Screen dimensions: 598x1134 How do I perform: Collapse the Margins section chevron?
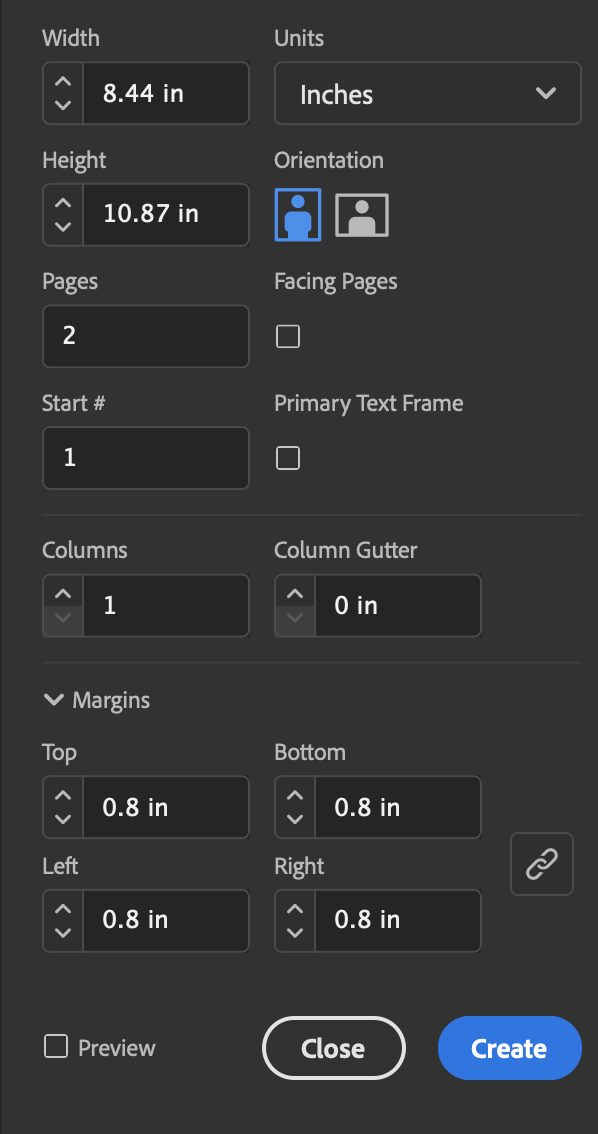pyautogui.click(x=54, y=699)
